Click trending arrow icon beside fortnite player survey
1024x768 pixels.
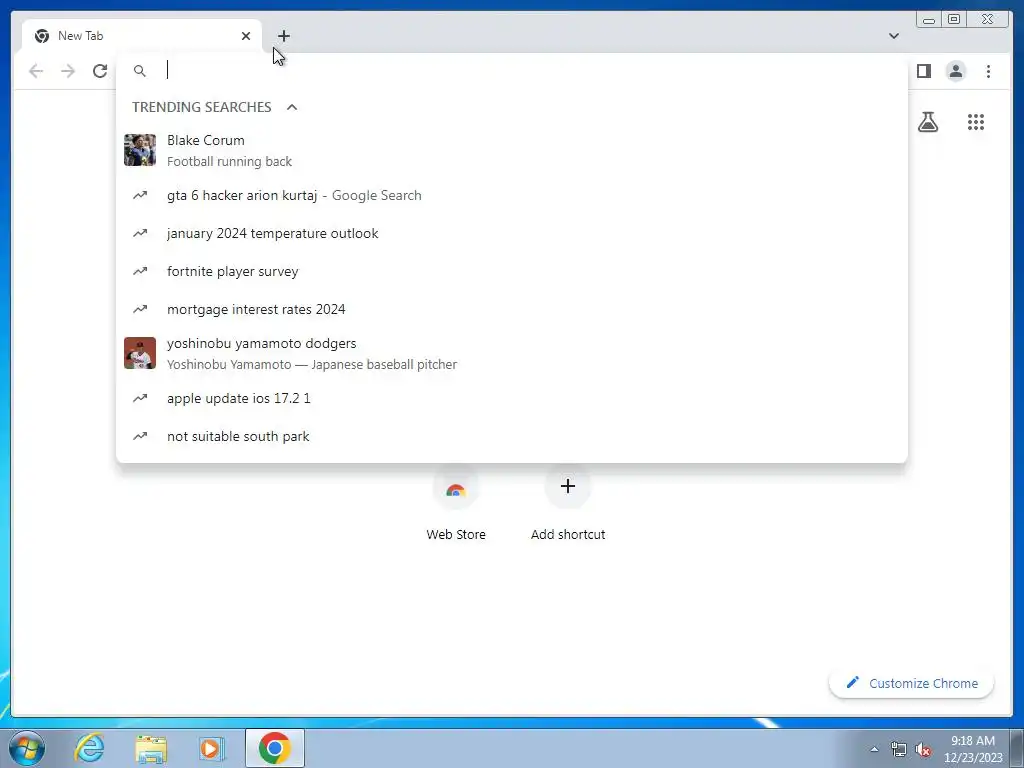pos(140,271)
